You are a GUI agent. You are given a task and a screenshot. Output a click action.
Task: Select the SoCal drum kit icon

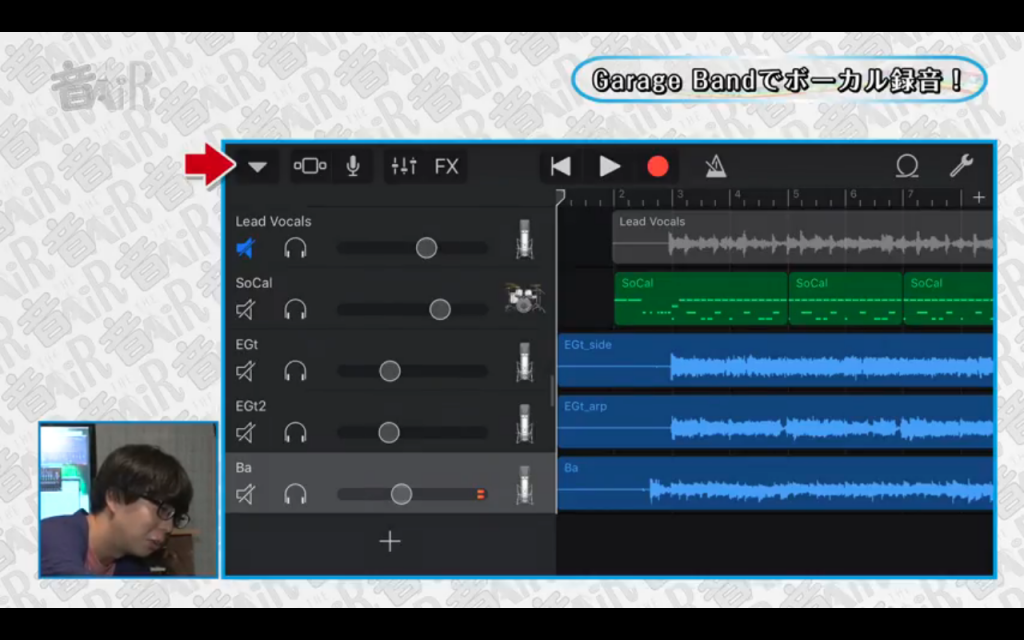point(524,298)
